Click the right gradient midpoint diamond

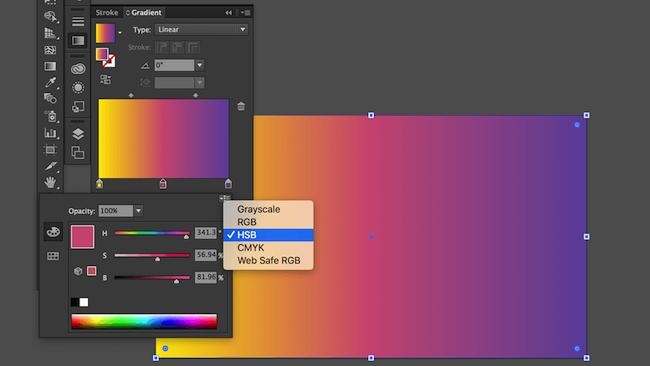point(196,95)
